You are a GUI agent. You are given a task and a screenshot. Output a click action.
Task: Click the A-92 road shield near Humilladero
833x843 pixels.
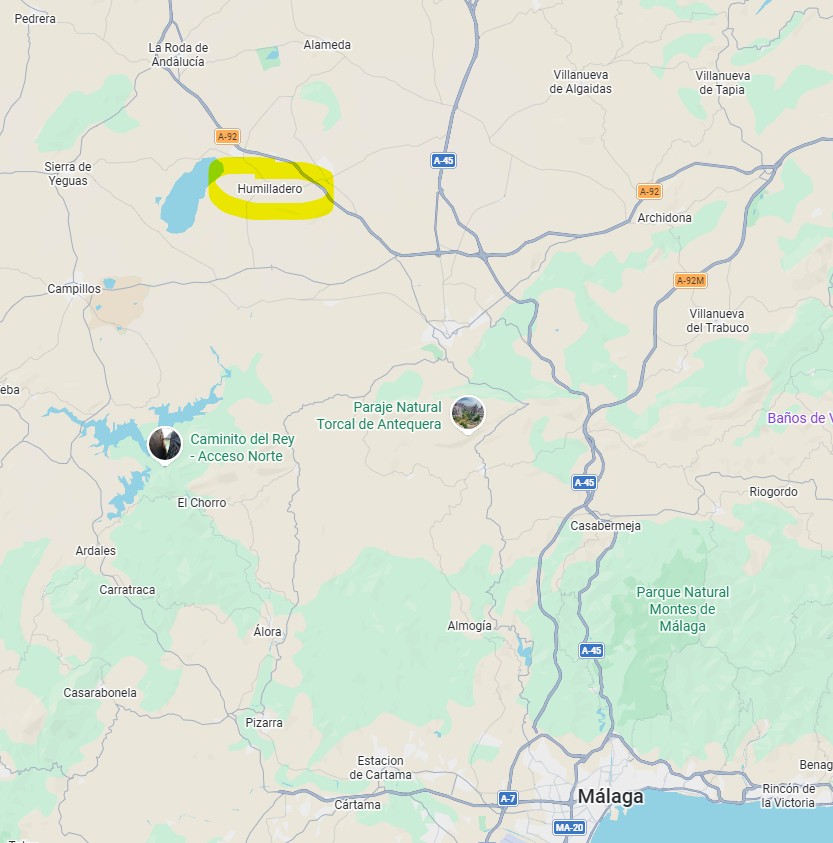(x=227, y=137)
